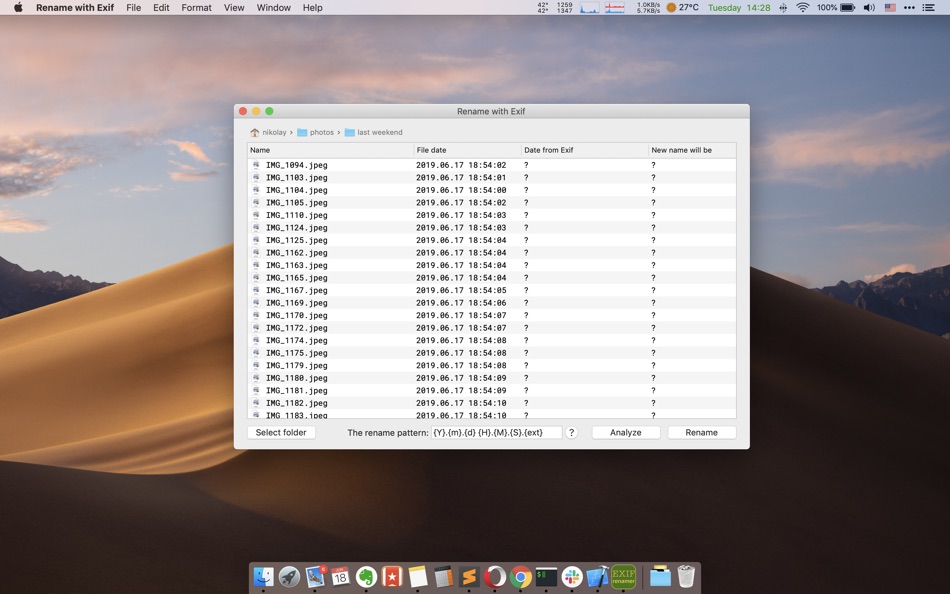
Task: Open the Wi-Fi status menu
Action: pos(803,7)
